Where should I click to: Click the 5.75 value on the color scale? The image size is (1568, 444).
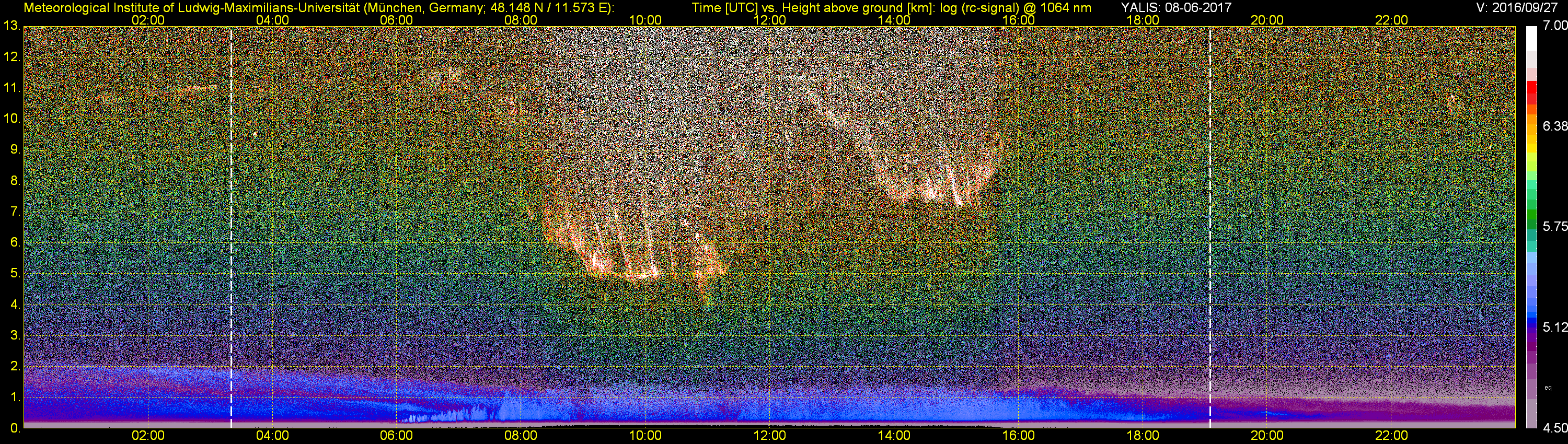click(1556, 227)
